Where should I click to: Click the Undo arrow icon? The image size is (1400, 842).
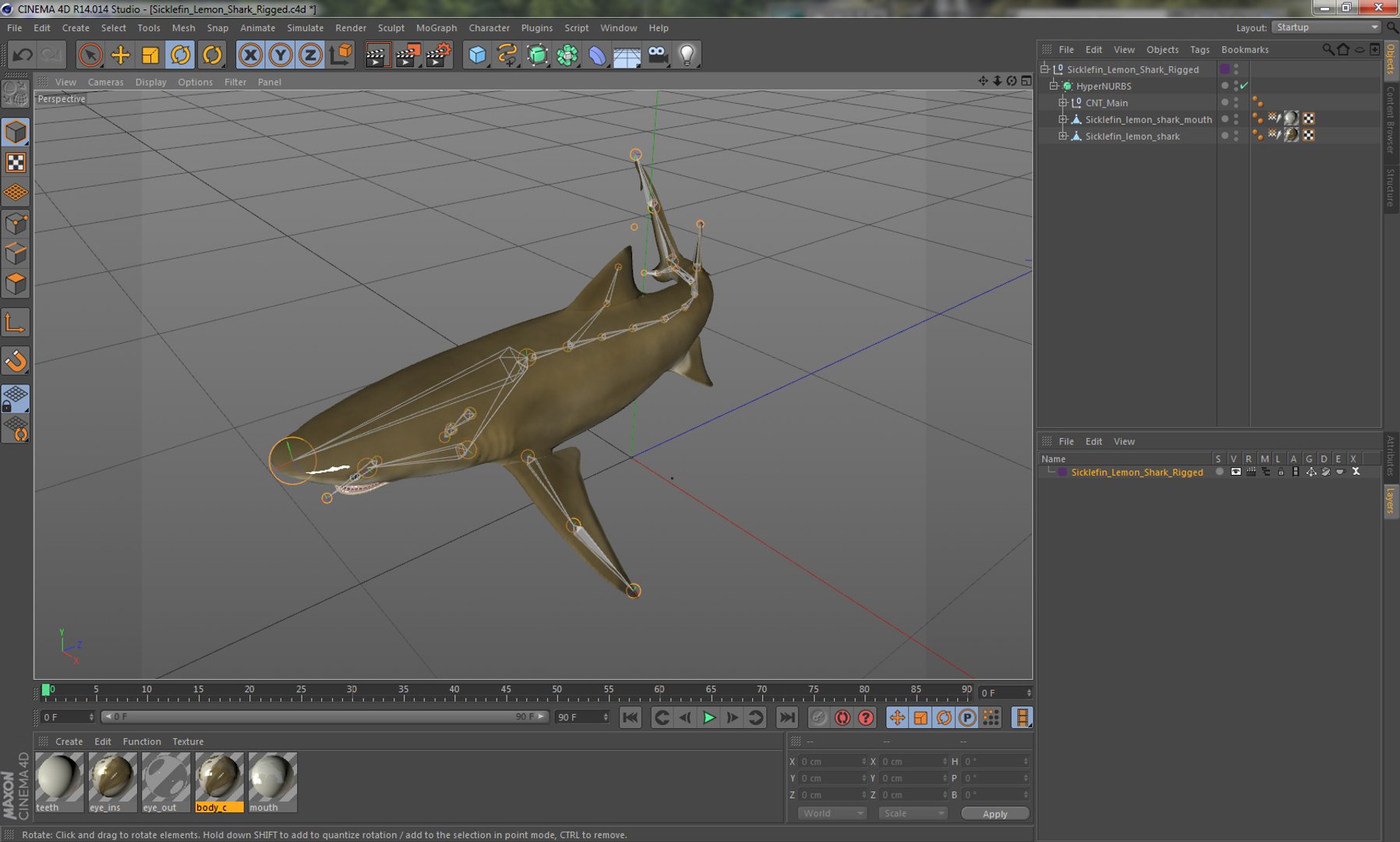(x=23, y=55)
